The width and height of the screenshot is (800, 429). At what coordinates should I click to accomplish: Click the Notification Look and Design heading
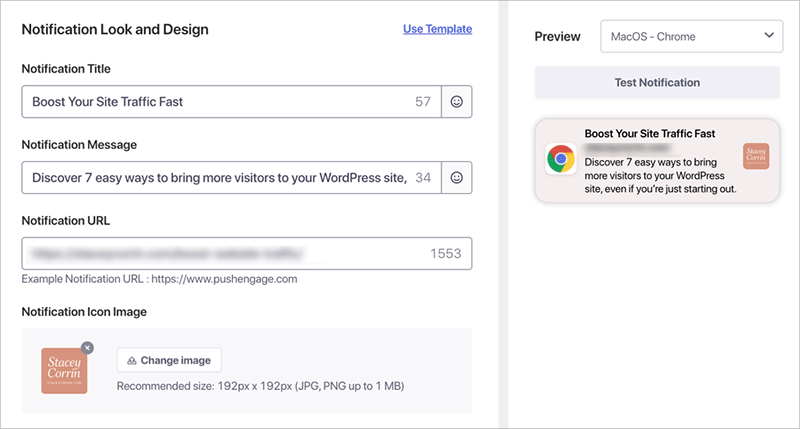click(x=115, y=29)
